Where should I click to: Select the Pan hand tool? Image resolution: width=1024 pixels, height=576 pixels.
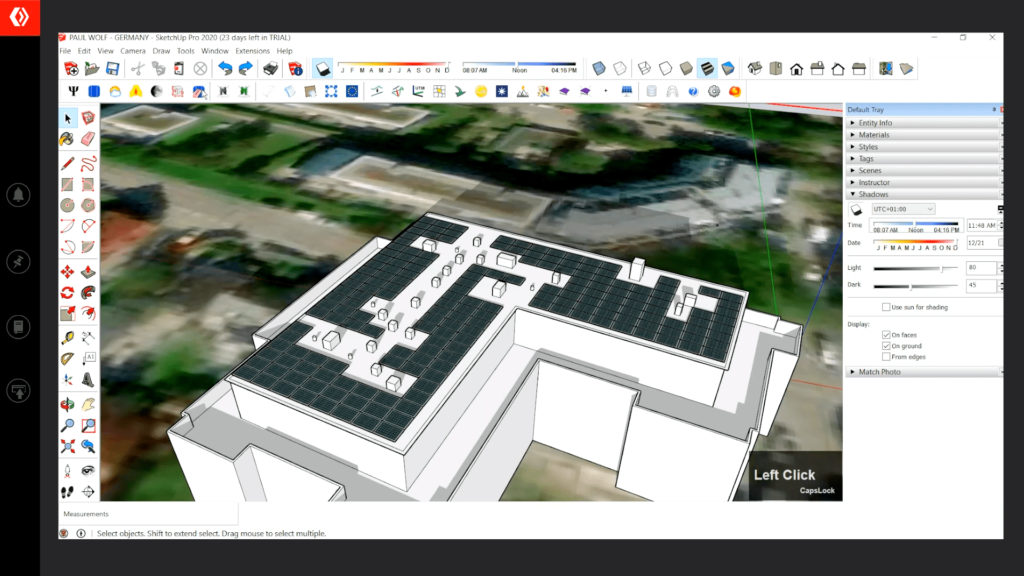[x=88, y=404]
